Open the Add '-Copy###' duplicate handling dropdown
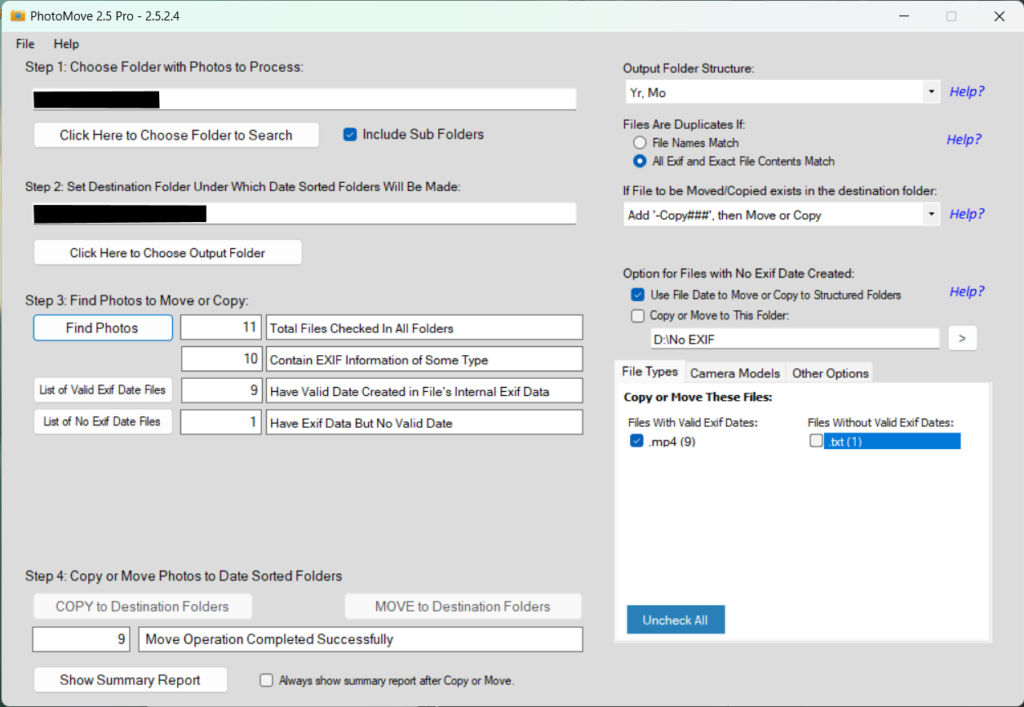The image size is (1024, 707). point(931,215)
